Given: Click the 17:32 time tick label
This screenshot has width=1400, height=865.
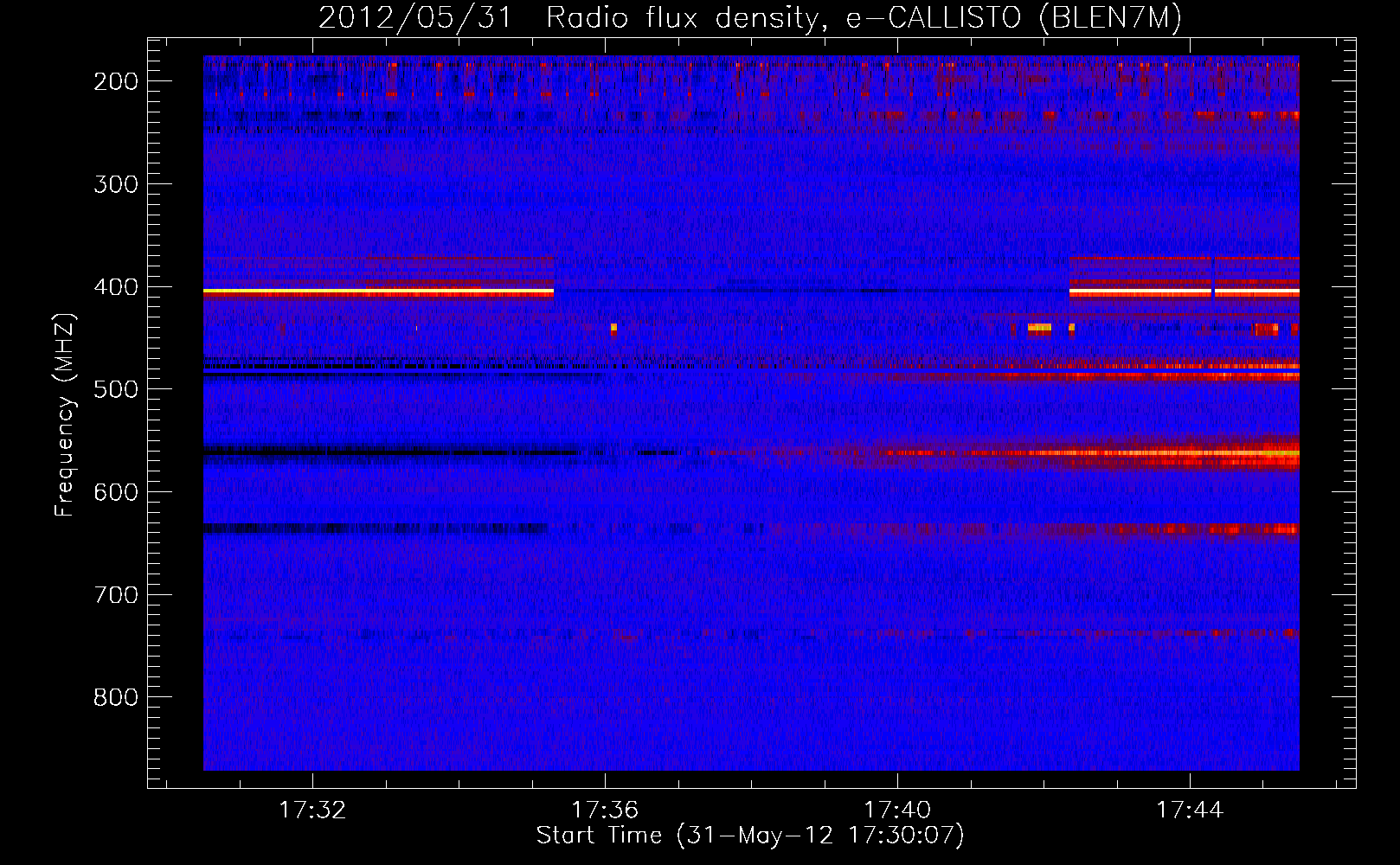Looking at the screenshot, I should 312,810.
